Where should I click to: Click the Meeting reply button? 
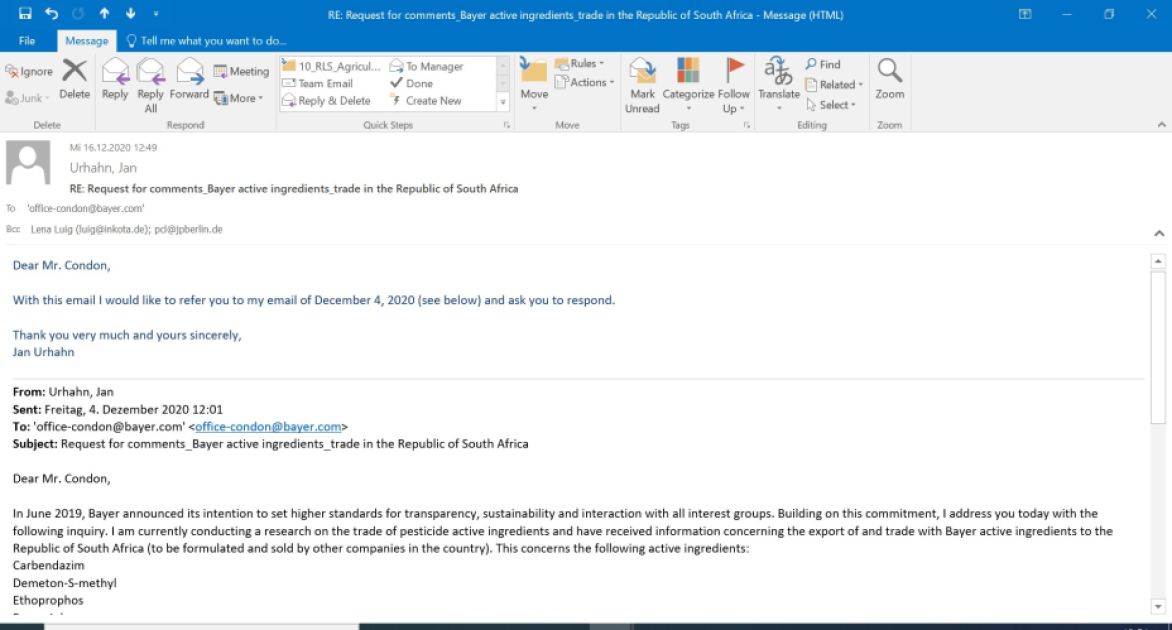coord(241,71)
